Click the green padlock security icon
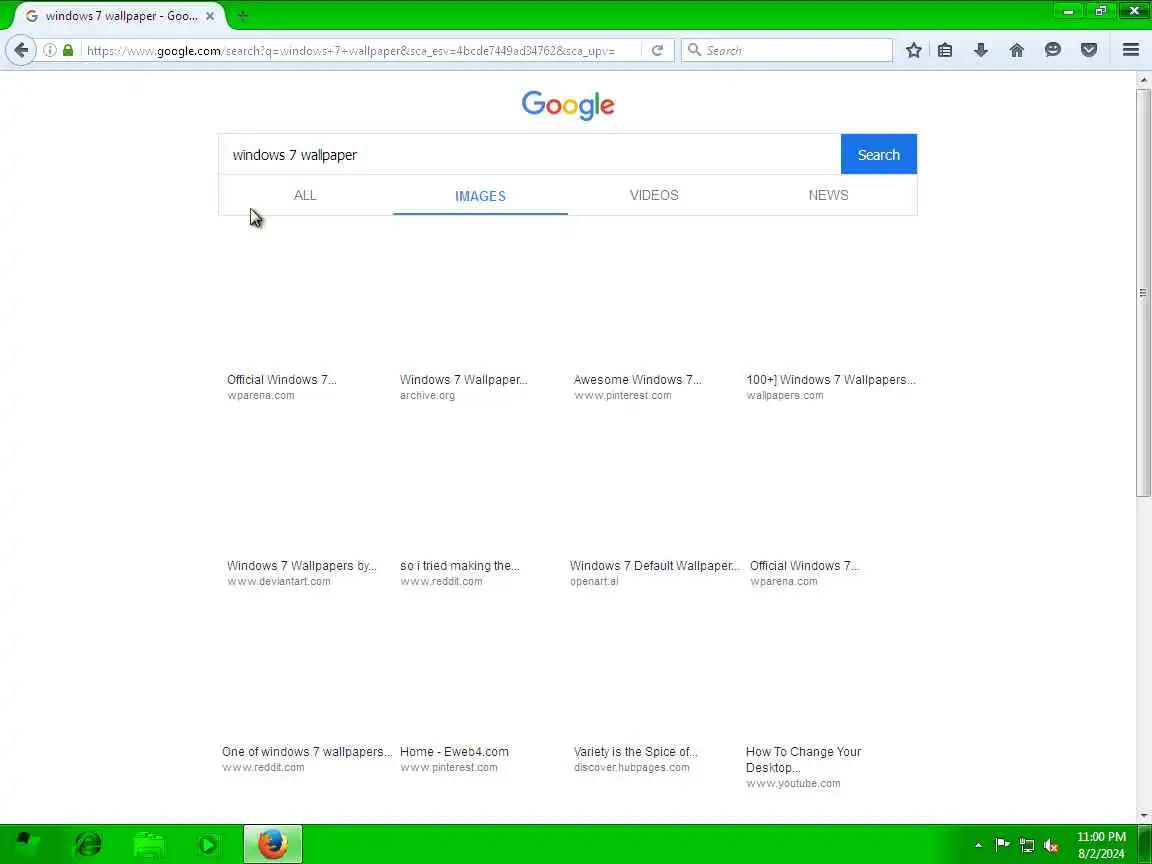Image resolution: width=1152 pixels, height=864 pixels. pyautogui.click(x=68, y=50)
